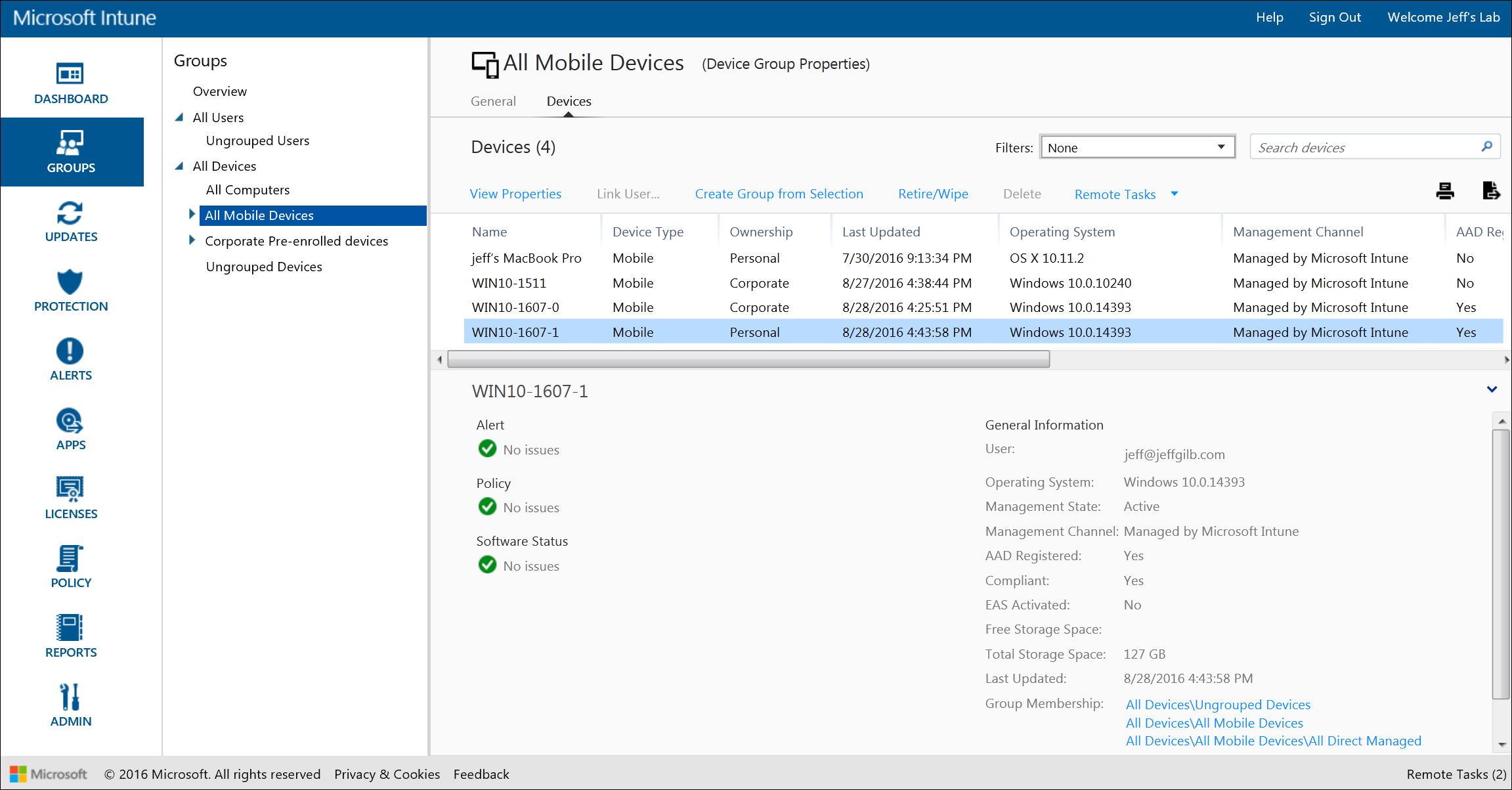Click the search magnifier icon
The width and height of the screenshot is (1512, 790).
tap(1487, 146)
